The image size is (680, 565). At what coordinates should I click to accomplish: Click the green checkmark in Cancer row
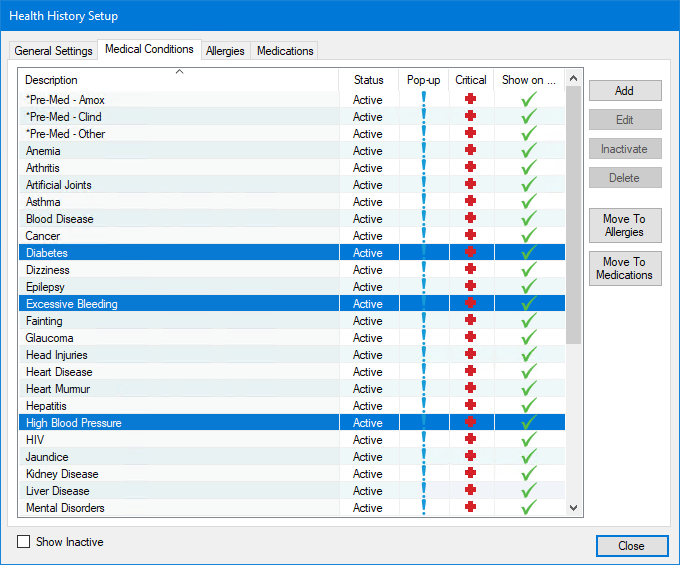point(529,236)
